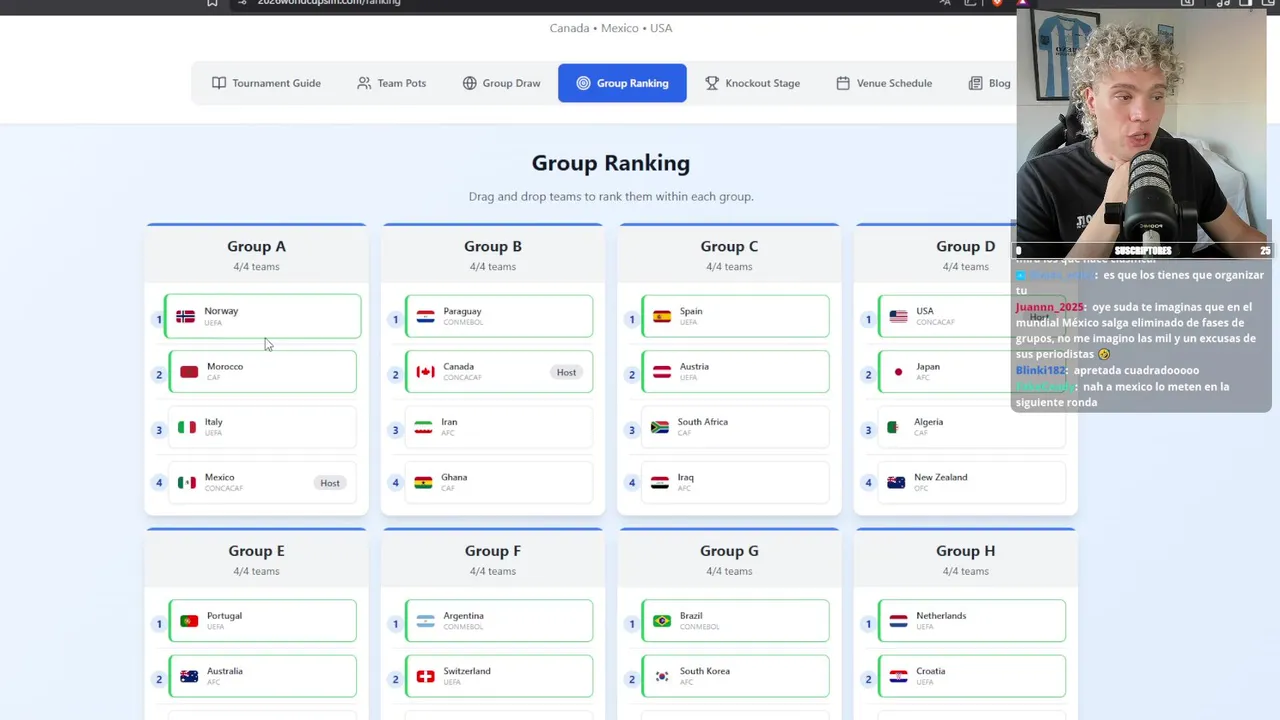Screen dimensions: 1280x720
Task: Select the Japan team name text
Action: tap(928, 367)
